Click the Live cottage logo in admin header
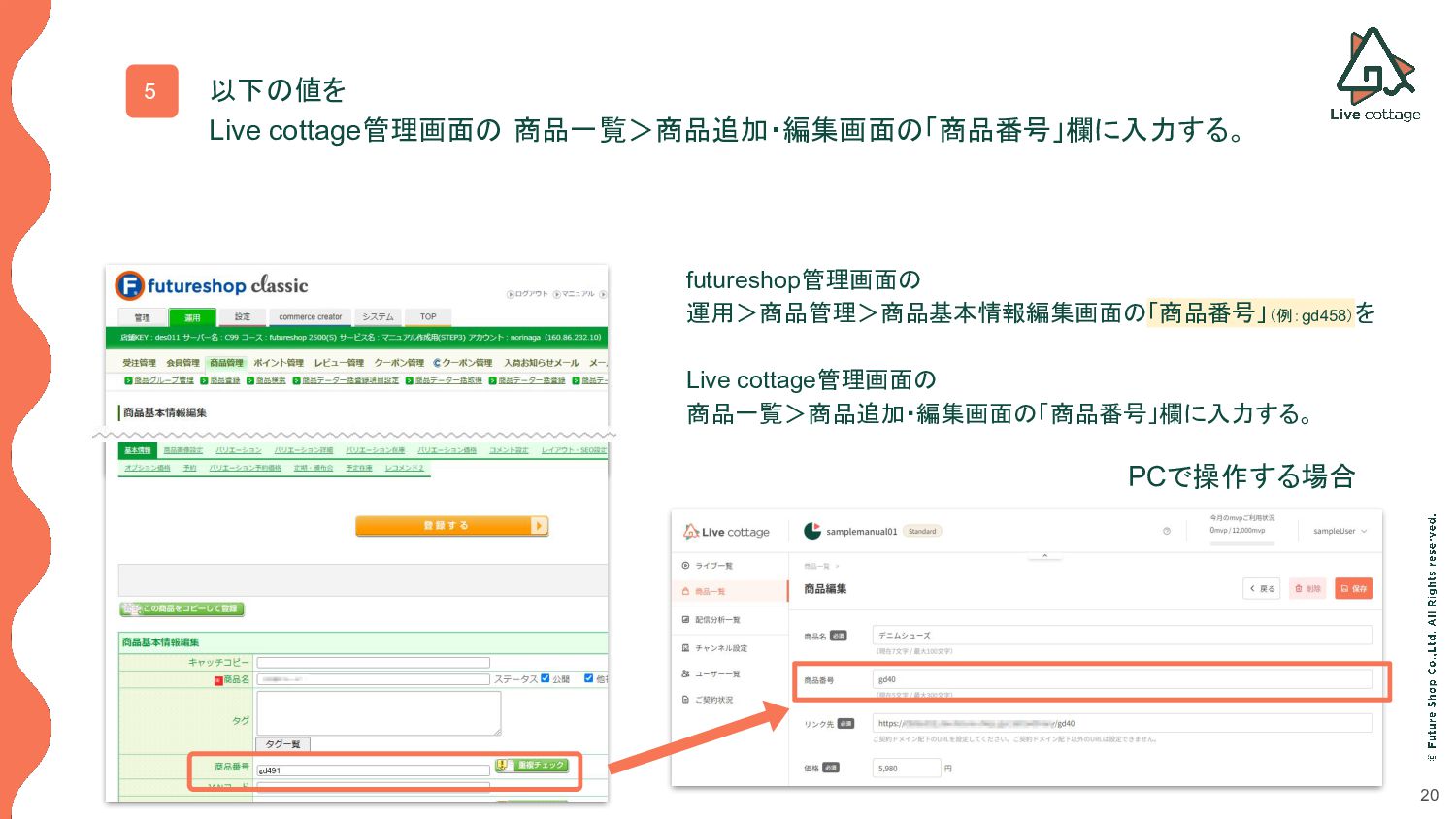The width and height of the screenshot is (1456, 819). coord(726,532)
